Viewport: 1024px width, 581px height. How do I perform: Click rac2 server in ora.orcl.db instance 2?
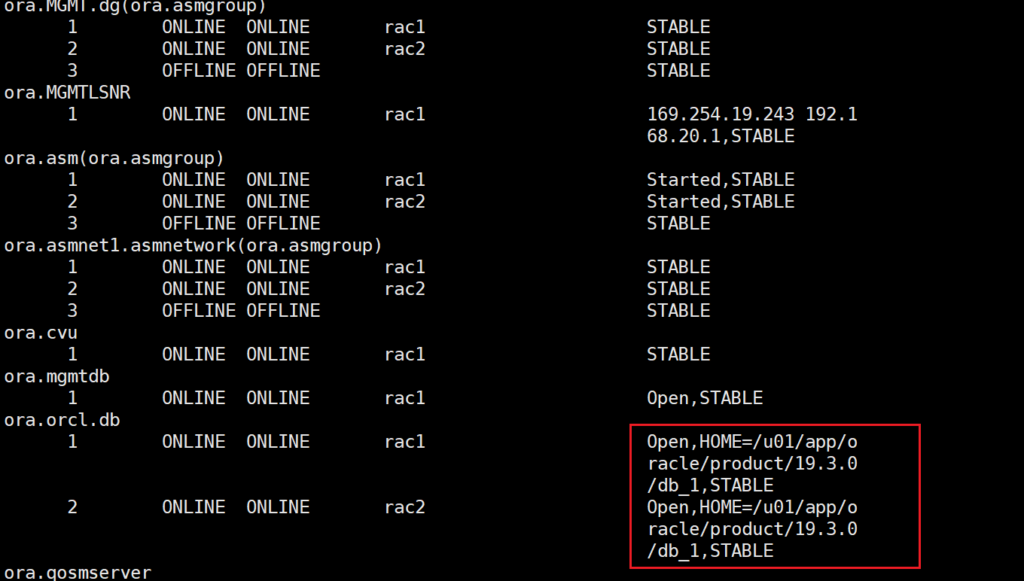click(x=404, y=507)
